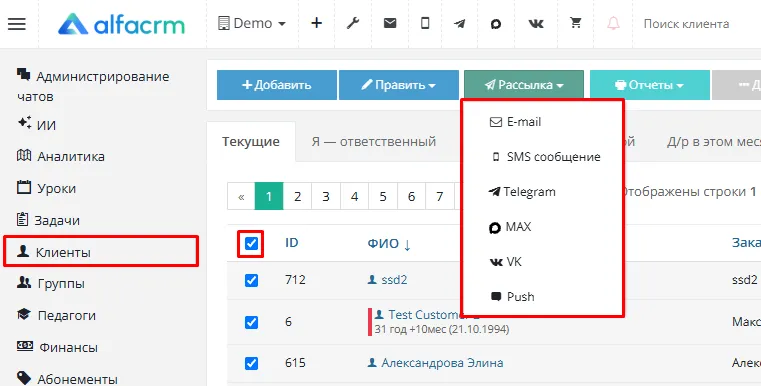
Task: Open Test Customer client link
Action: coord(425,315)
